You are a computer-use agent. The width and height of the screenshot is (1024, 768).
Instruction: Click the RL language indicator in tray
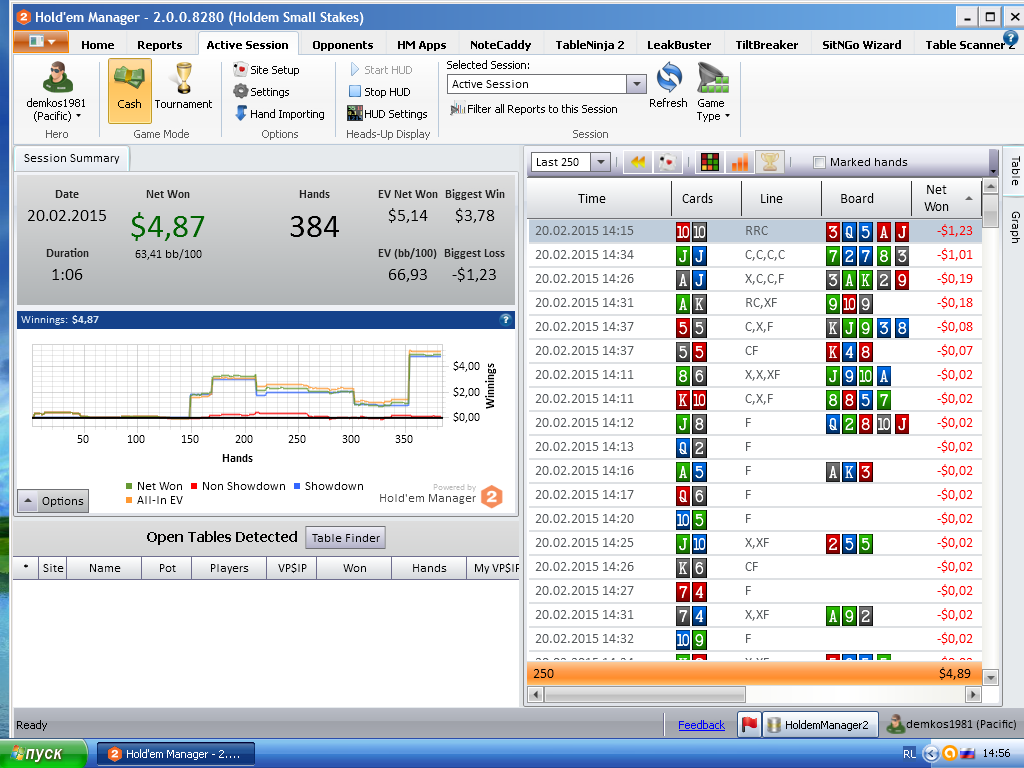tap(909, 754)
